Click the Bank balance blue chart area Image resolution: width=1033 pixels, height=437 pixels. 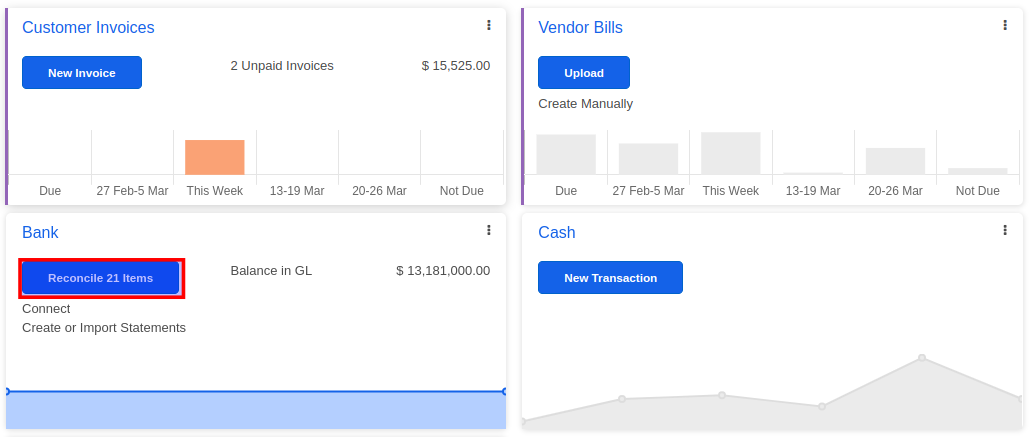click(x=256, y=410)
